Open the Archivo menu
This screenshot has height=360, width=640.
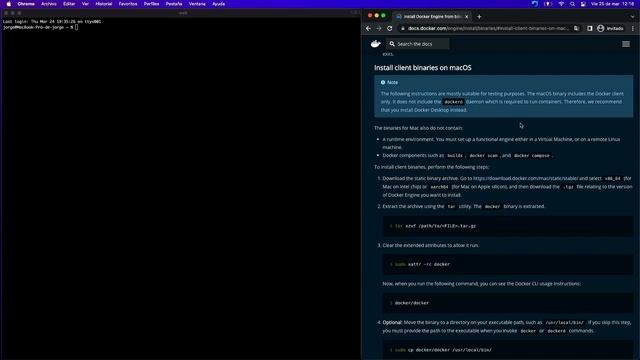tap(49, 4)
